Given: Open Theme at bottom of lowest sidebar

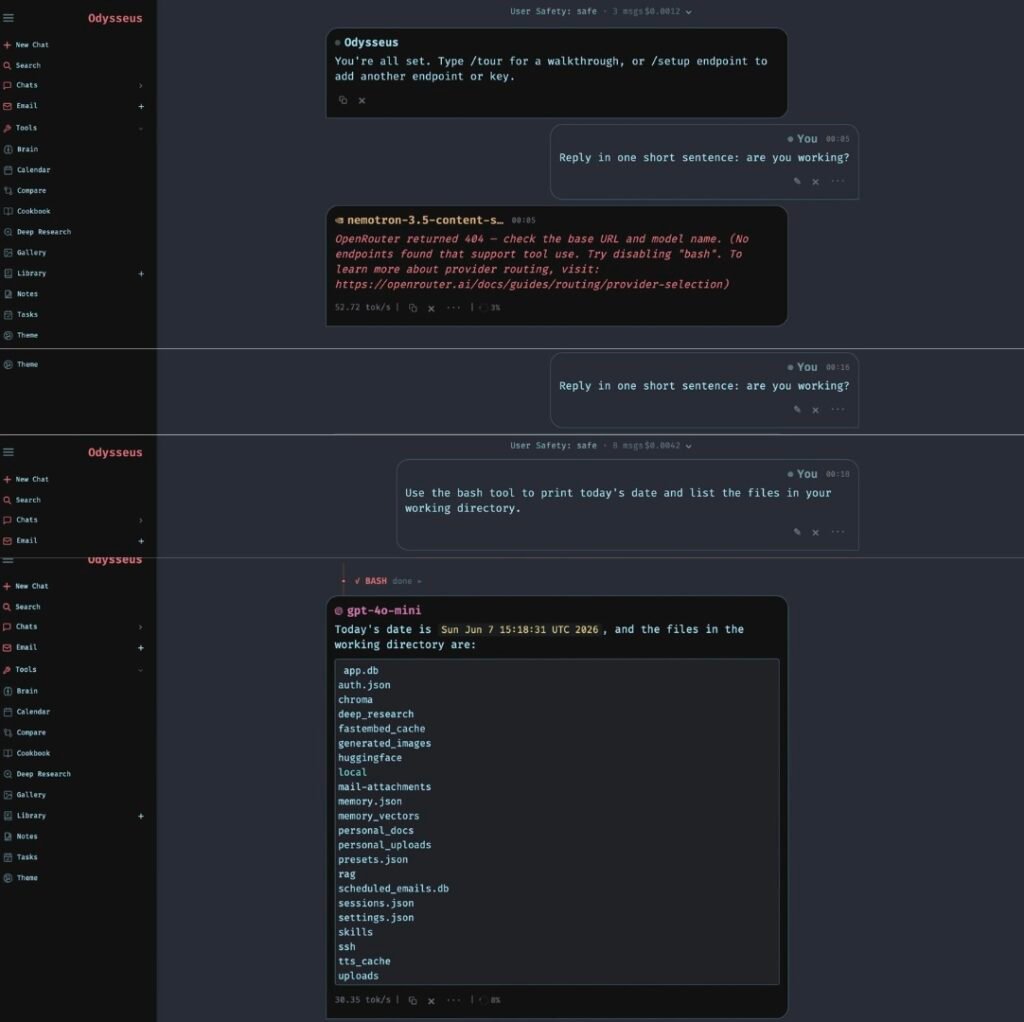Looking at the screenshot, I should (22, 878).
